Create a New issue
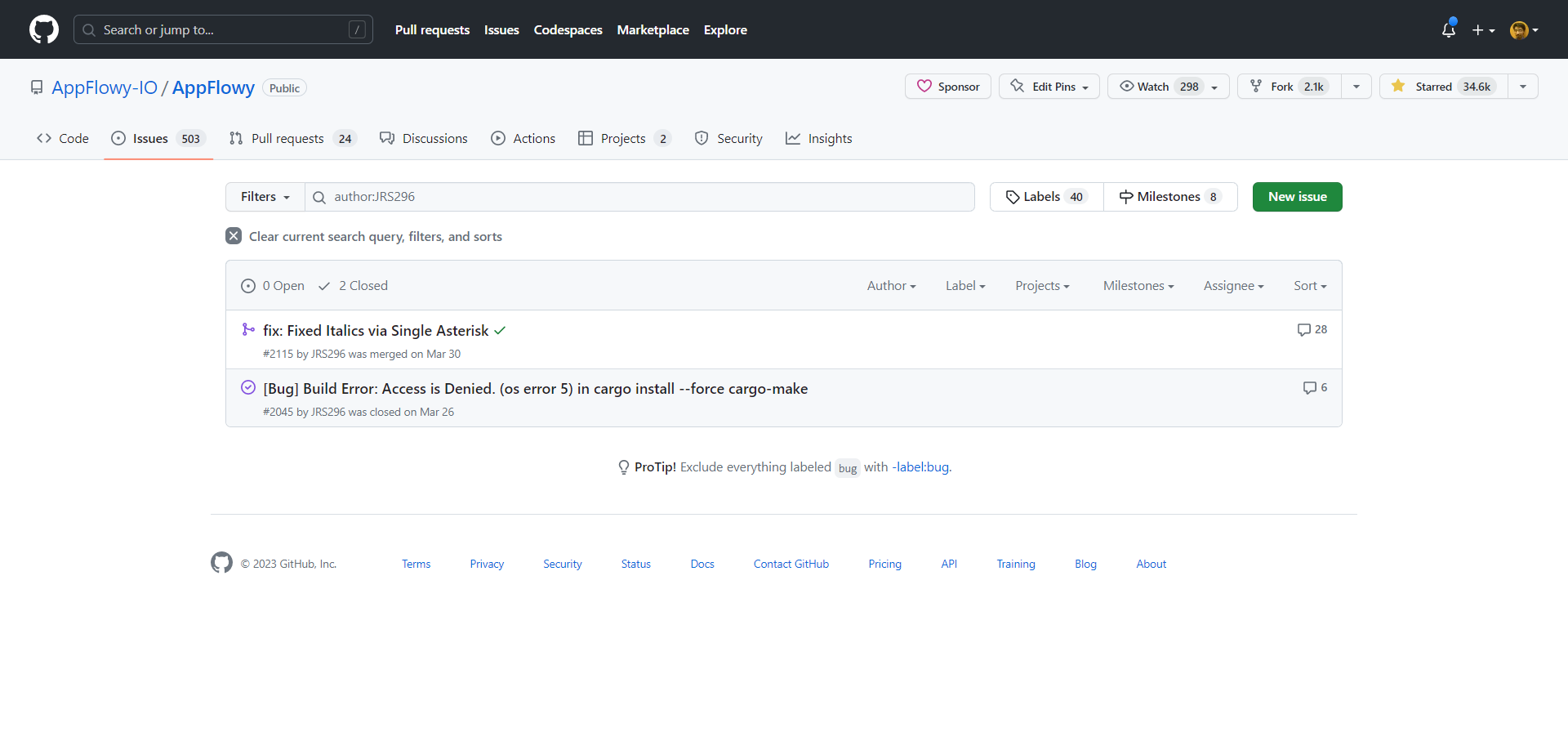 [1298, 197]
